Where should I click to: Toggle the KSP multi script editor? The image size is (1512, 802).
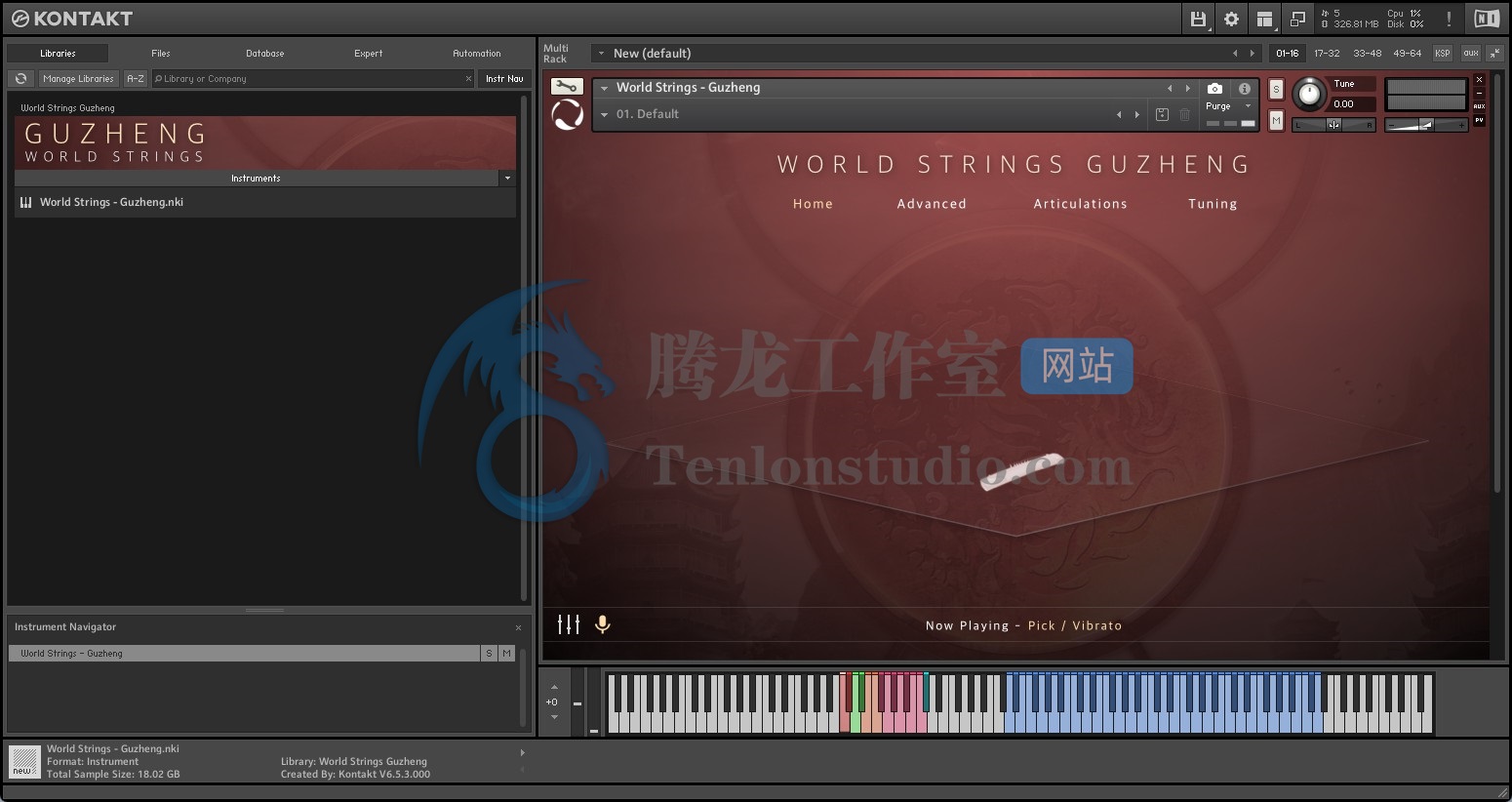click(x=1443, y=53)
